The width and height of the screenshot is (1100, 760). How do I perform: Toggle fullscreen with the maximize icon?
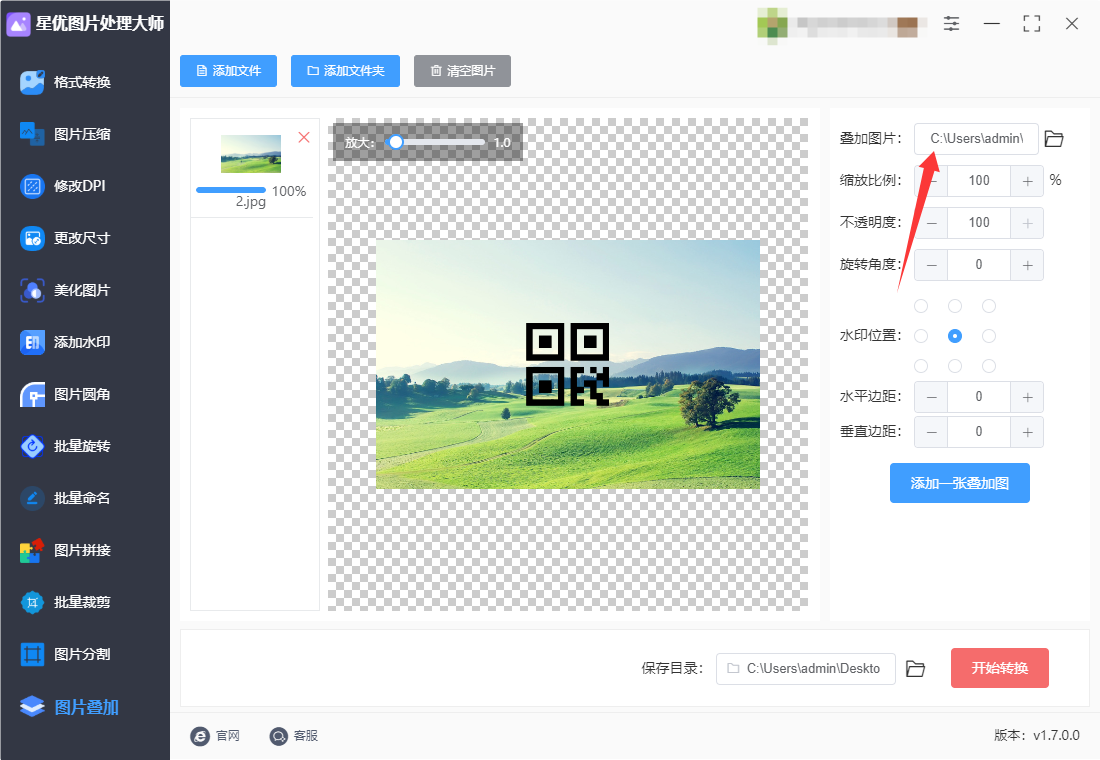click(x=1032, y=24)
